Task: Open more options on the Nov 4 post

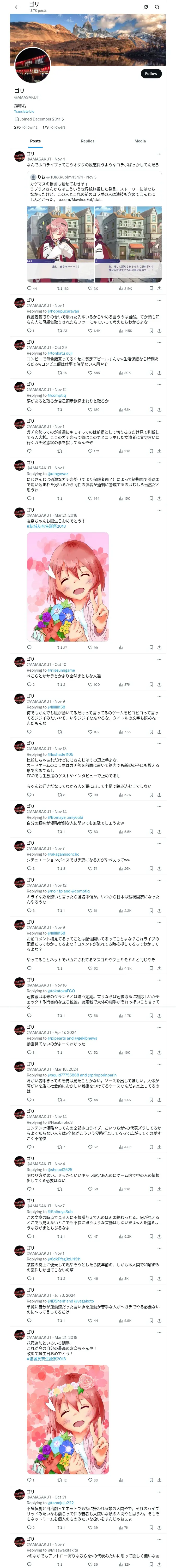Action: click(159, 153)
